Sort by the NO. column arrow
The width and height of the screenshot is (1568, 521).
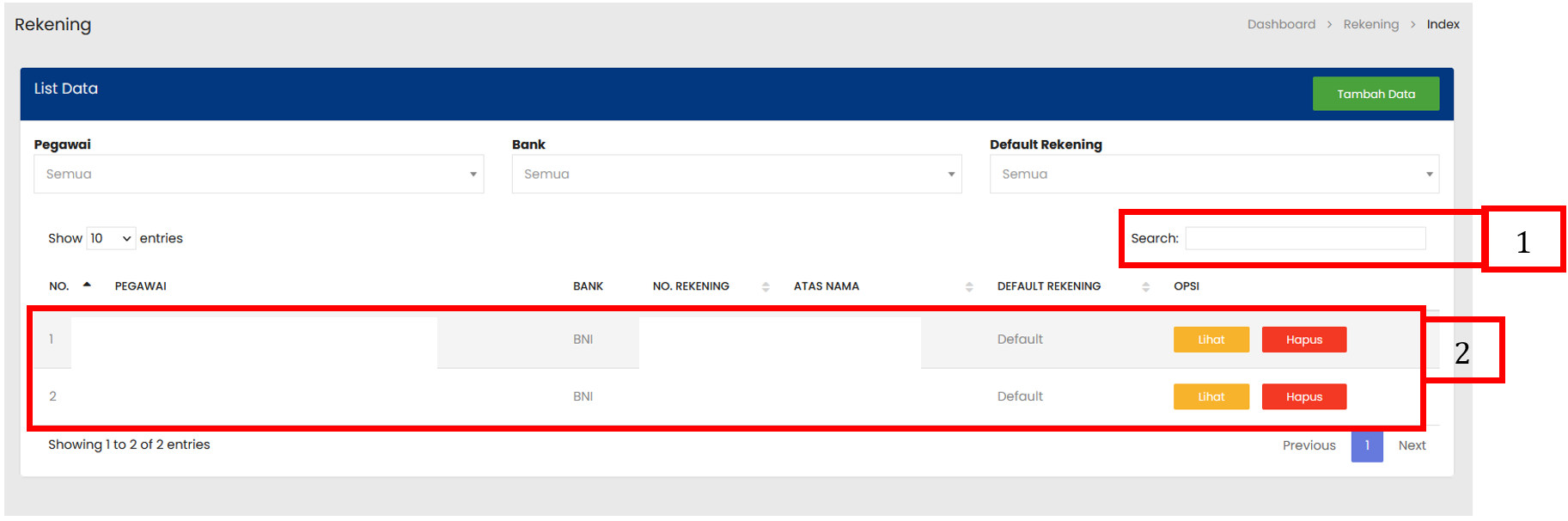(87, 285)
